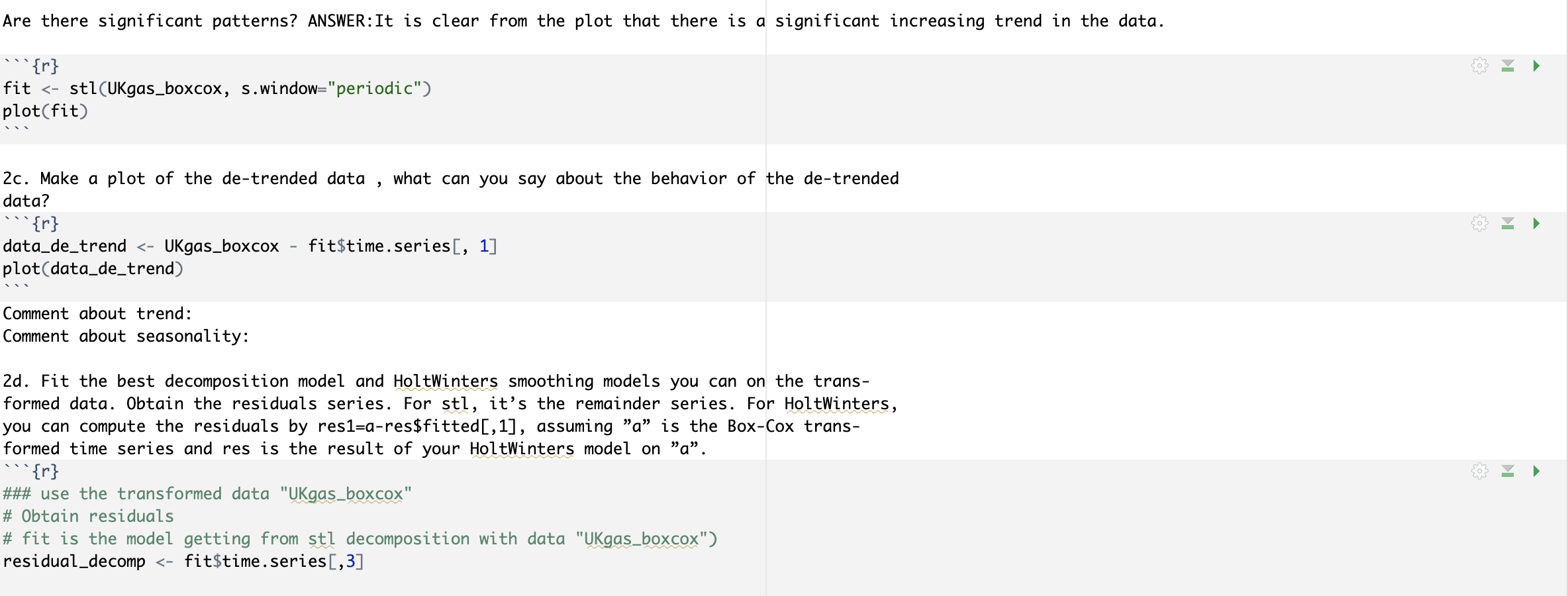This screenshot has width=1568, height=596.
Task: Run the stl decomposition code chunk
Action: [1537, 66]
